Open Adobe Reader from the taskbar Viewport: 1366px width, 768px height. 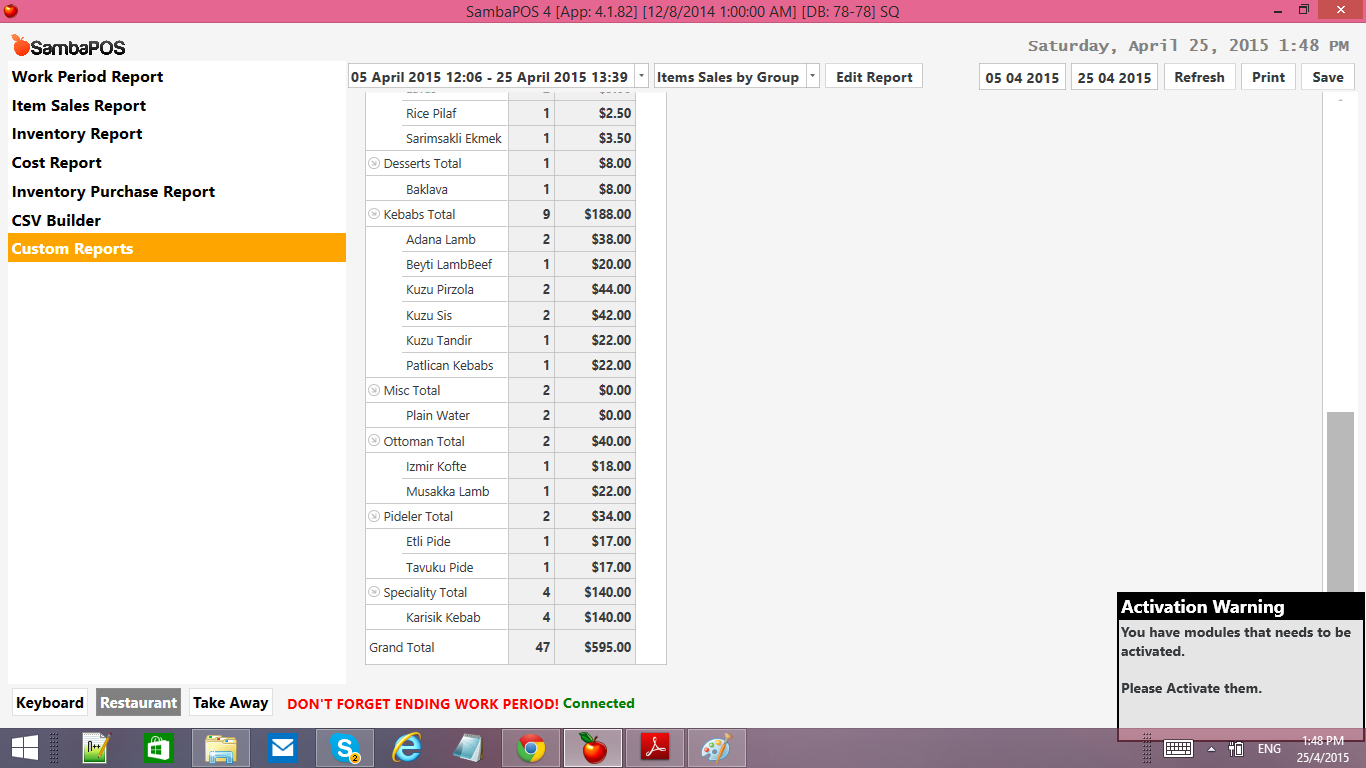654,747
